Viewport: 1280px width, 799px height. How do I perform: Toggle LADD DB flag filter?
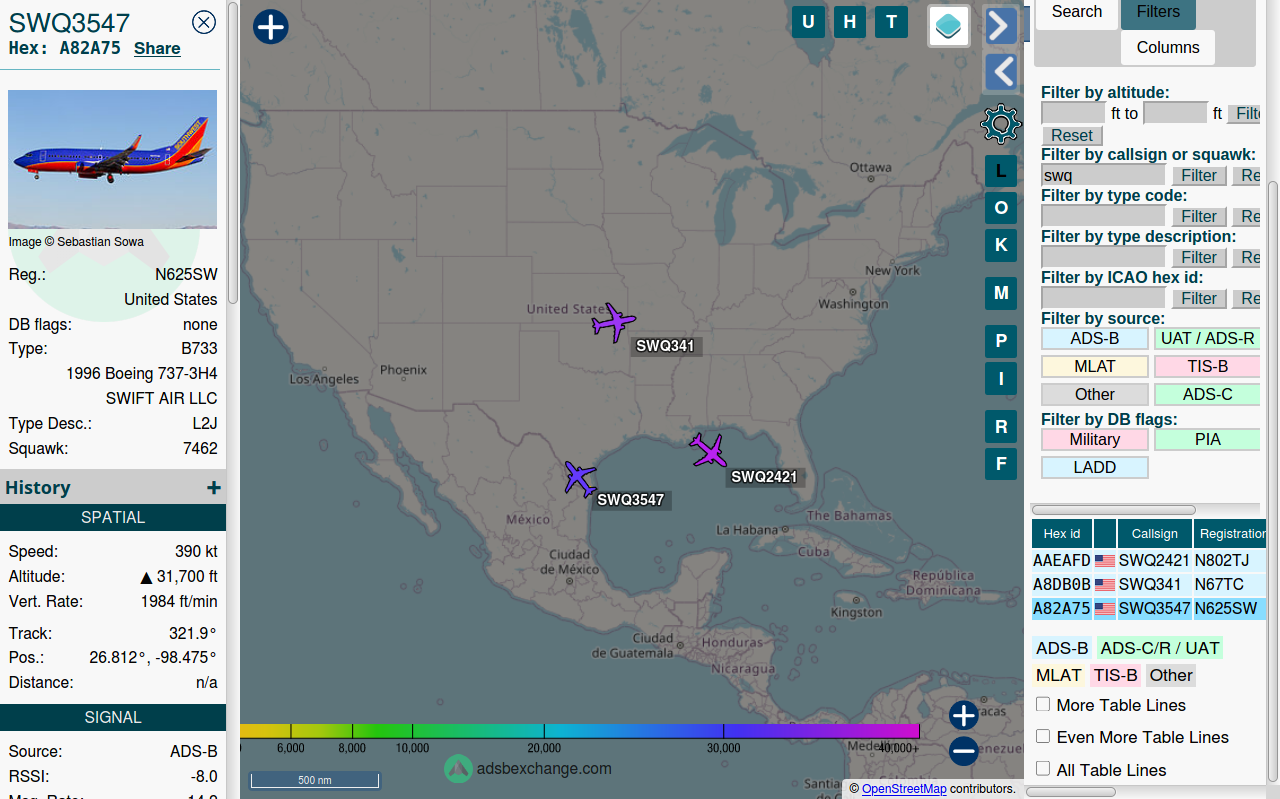point(1095,468)
